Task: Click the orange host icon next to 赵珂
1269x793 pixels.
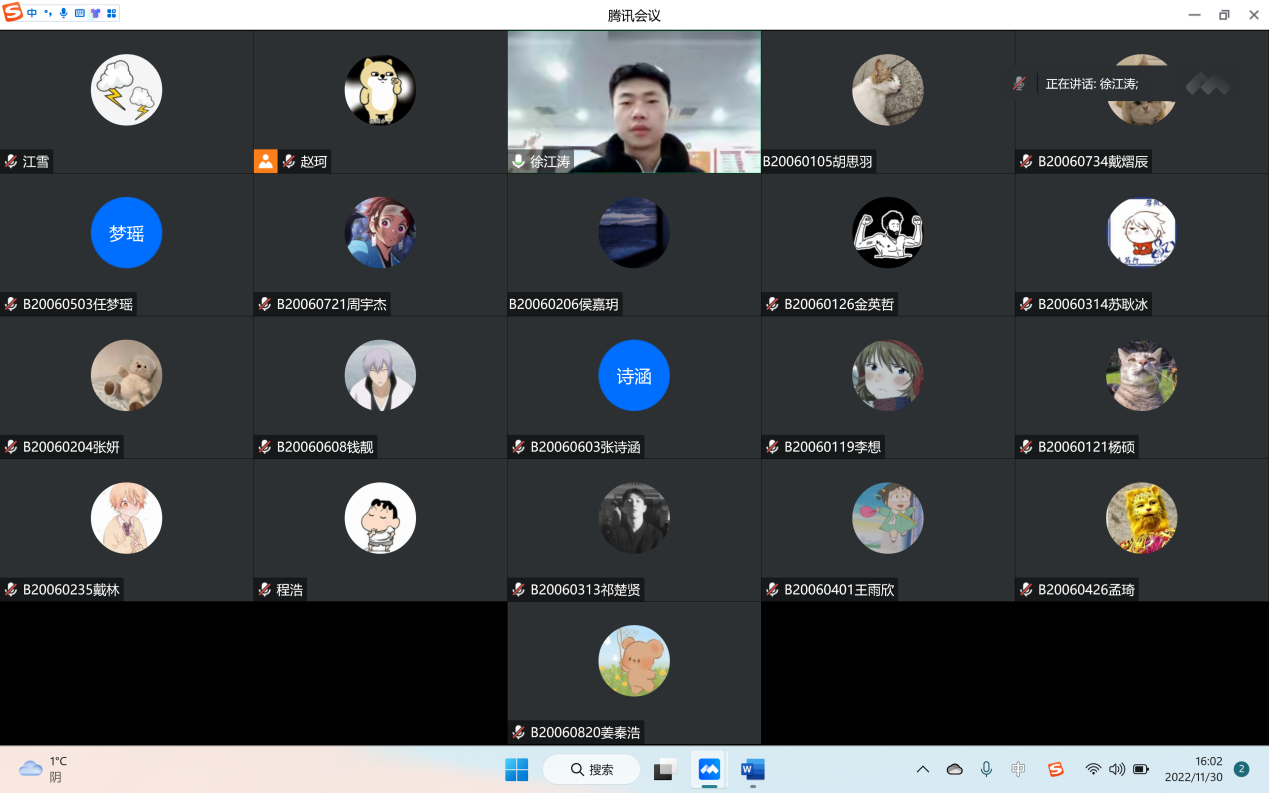Action: 265,161
